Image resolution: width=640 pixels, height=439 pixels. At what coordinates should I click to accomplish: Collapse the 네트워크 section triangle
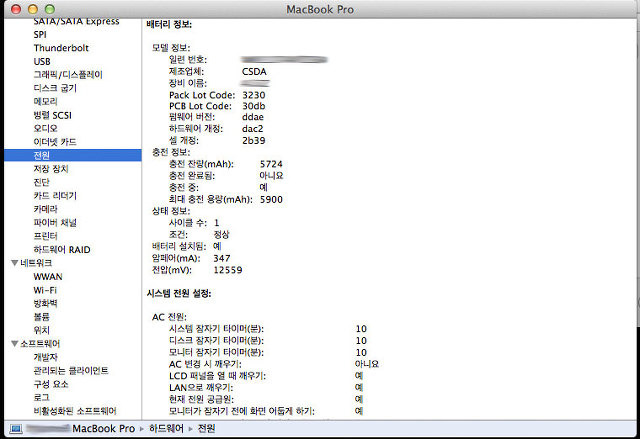(15, 263)
